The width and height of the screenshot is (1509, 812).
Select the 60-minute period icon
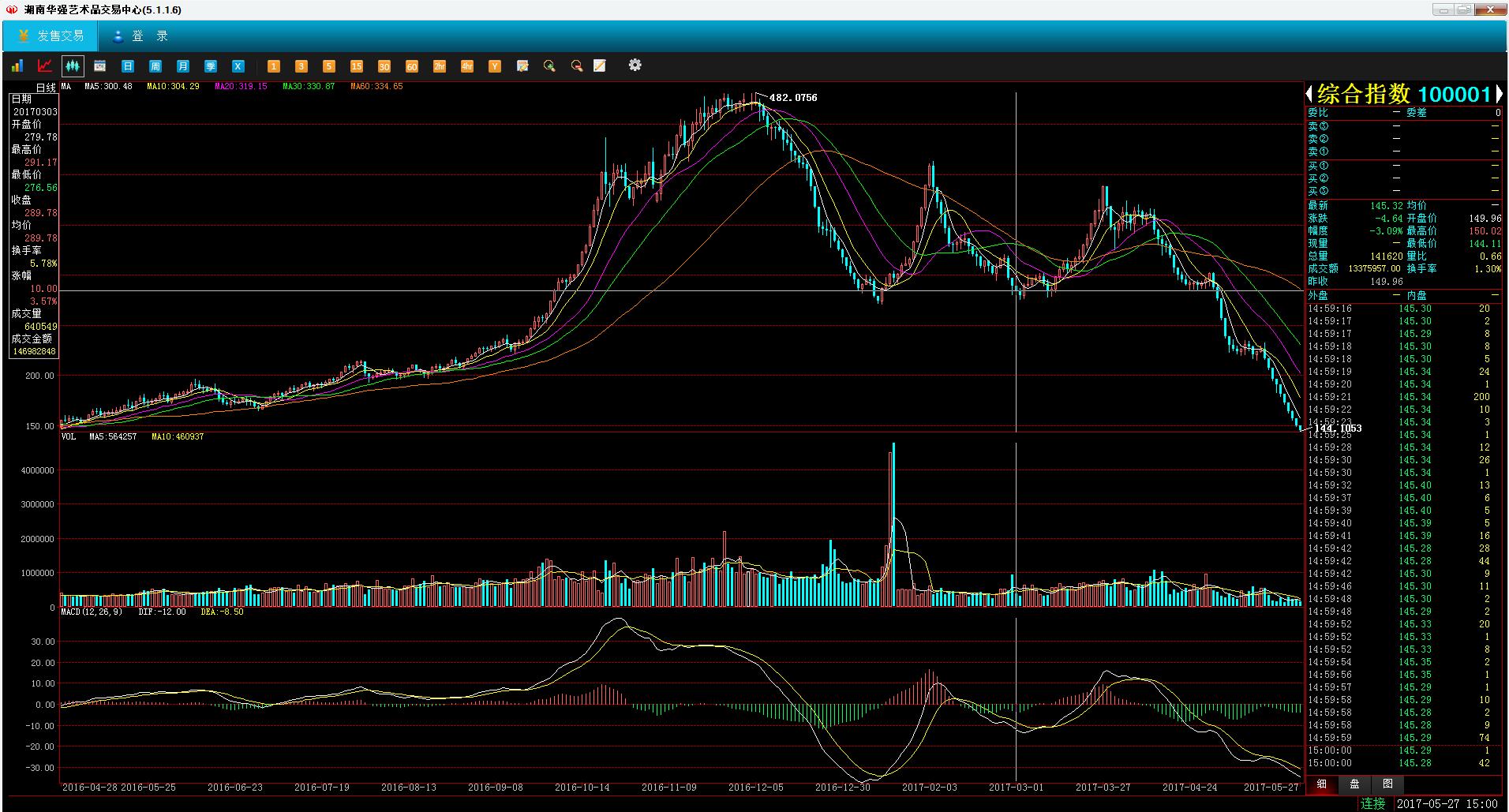coord(412,66)
